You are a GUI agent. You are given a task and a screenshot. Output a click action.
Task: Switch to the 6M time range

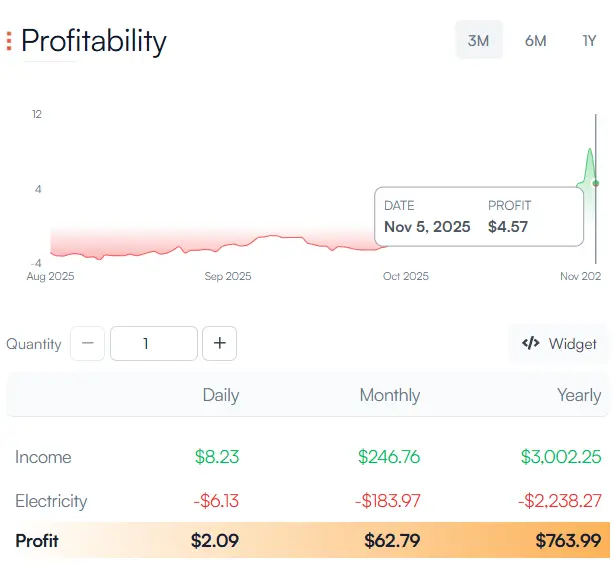point(535,41)
